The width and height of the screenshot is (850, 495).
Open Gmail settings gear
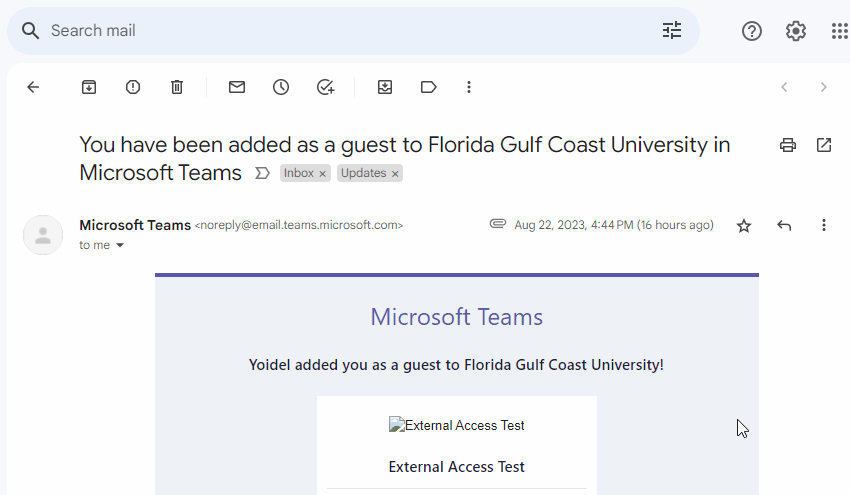[795, 31]
